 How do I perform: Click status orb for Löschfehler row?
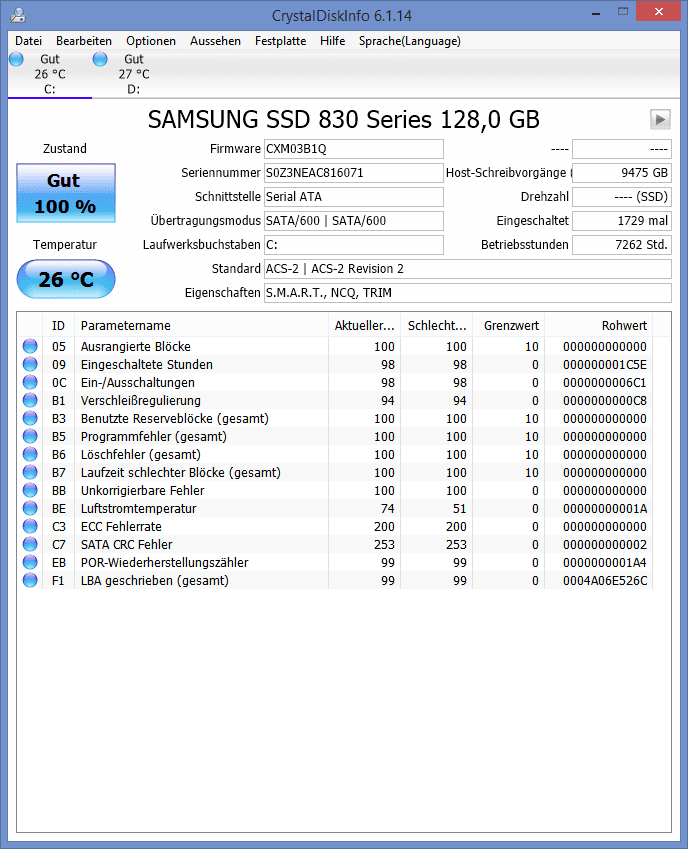(x=30, y=454)
